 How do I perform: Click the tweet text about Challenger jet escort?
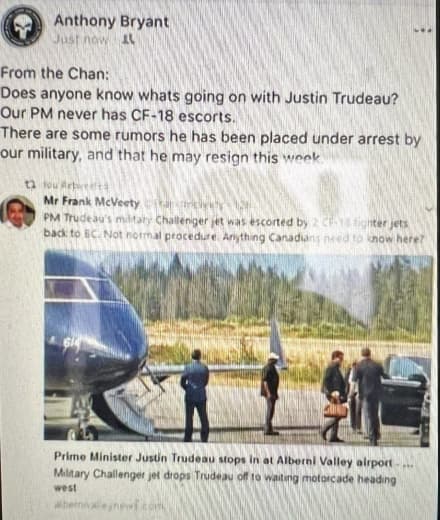[233, 230]
